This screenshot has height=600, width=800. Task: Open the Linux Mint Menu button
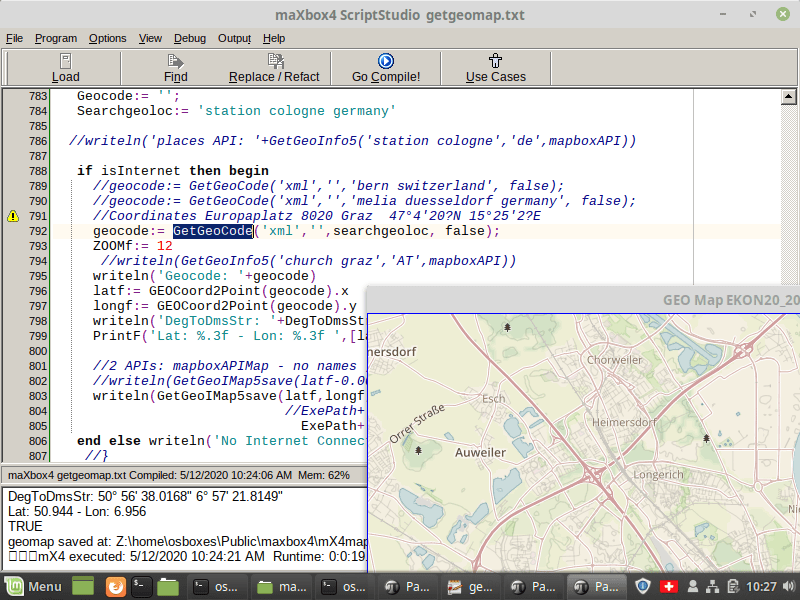(34, 587)
